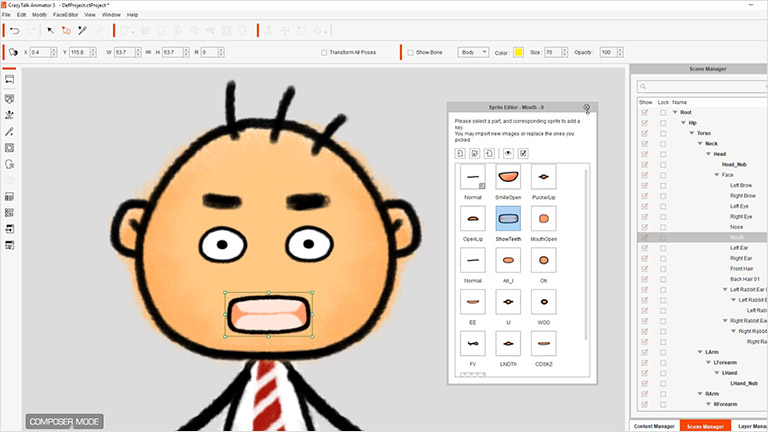Click the yellow Color swatch
Image resolution: width=768 pixels, height=432 pixels.
519,52
